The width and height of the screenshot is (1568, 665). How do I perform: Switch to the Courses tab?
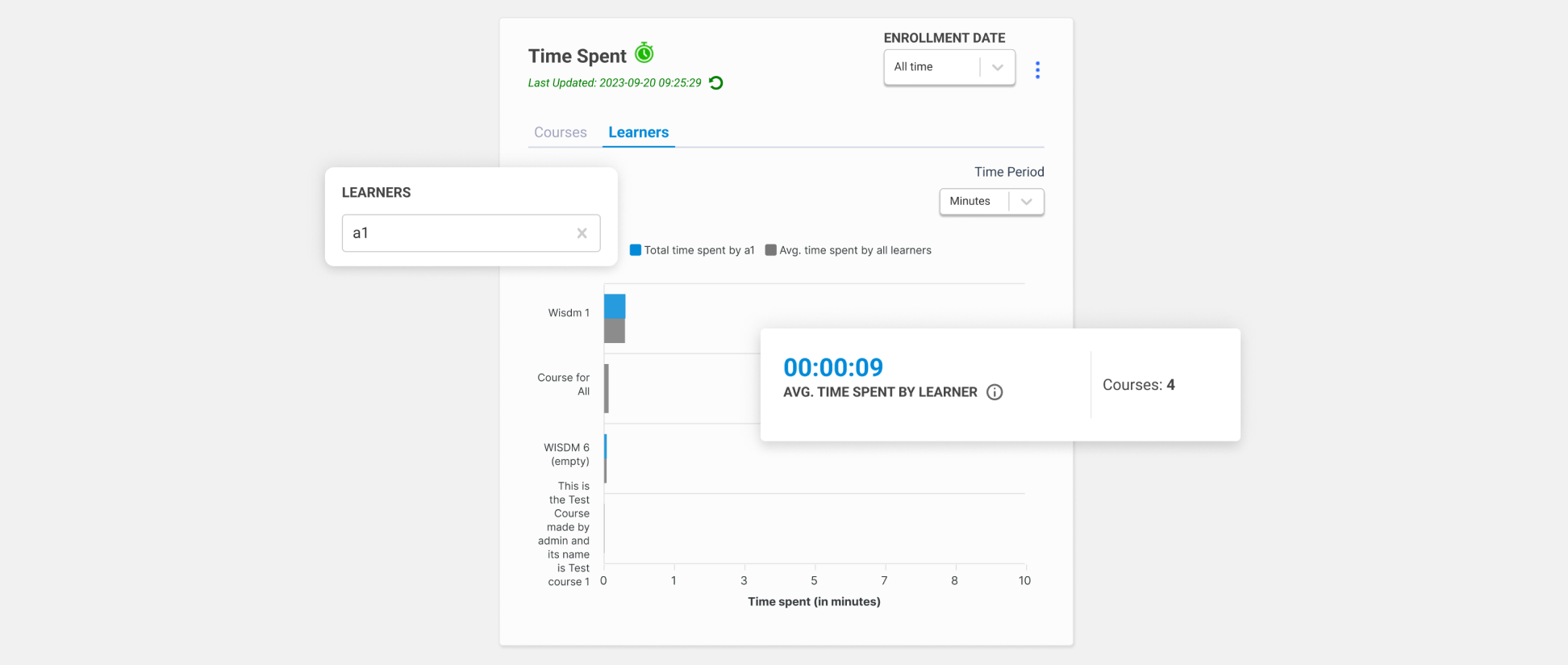coord(560,132)
